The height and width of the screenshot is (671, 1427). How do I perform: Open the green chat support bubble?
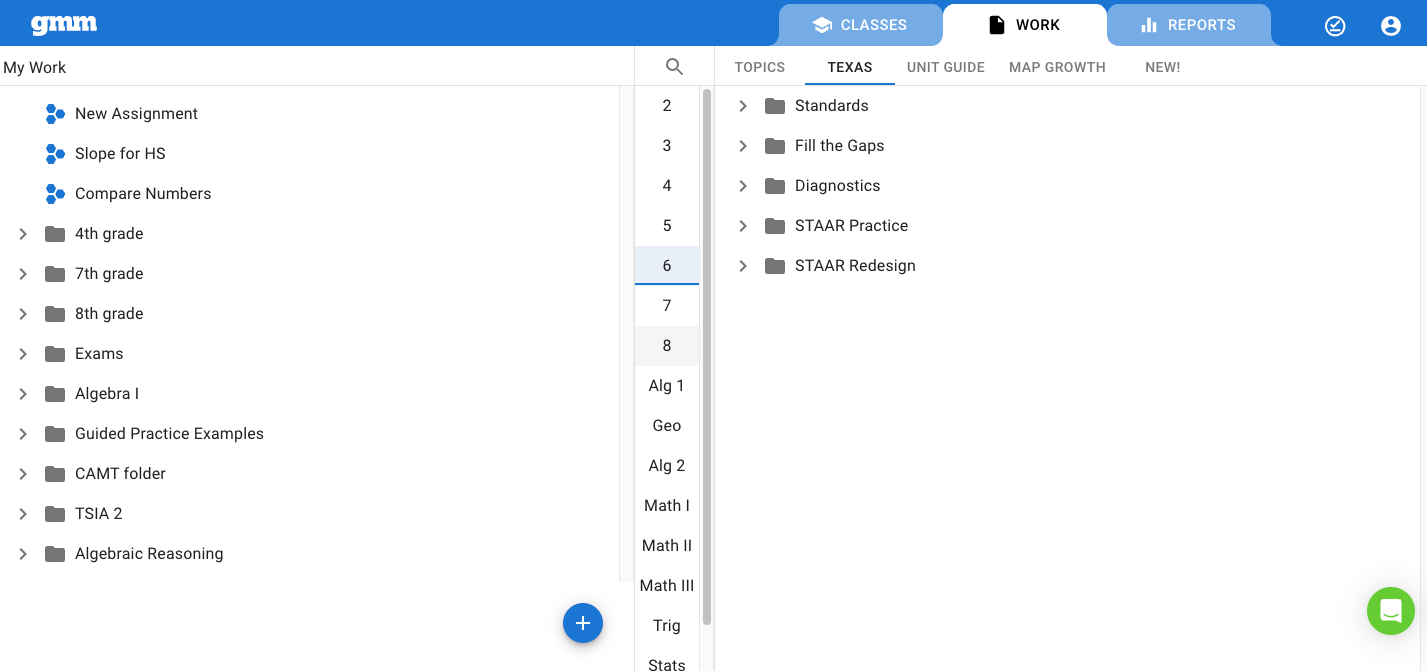(x=1390, y=610)
